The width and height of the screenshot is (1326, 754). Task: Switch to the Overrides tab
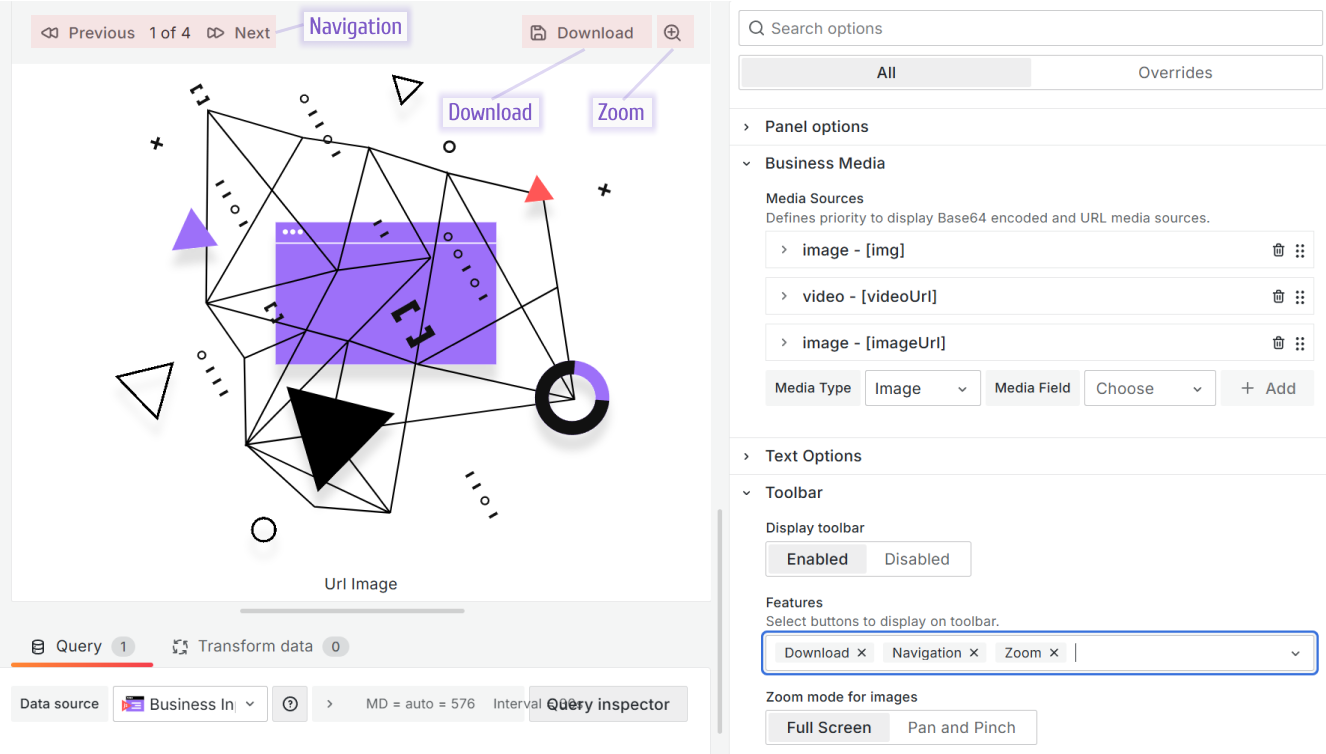pos(1175,73)
